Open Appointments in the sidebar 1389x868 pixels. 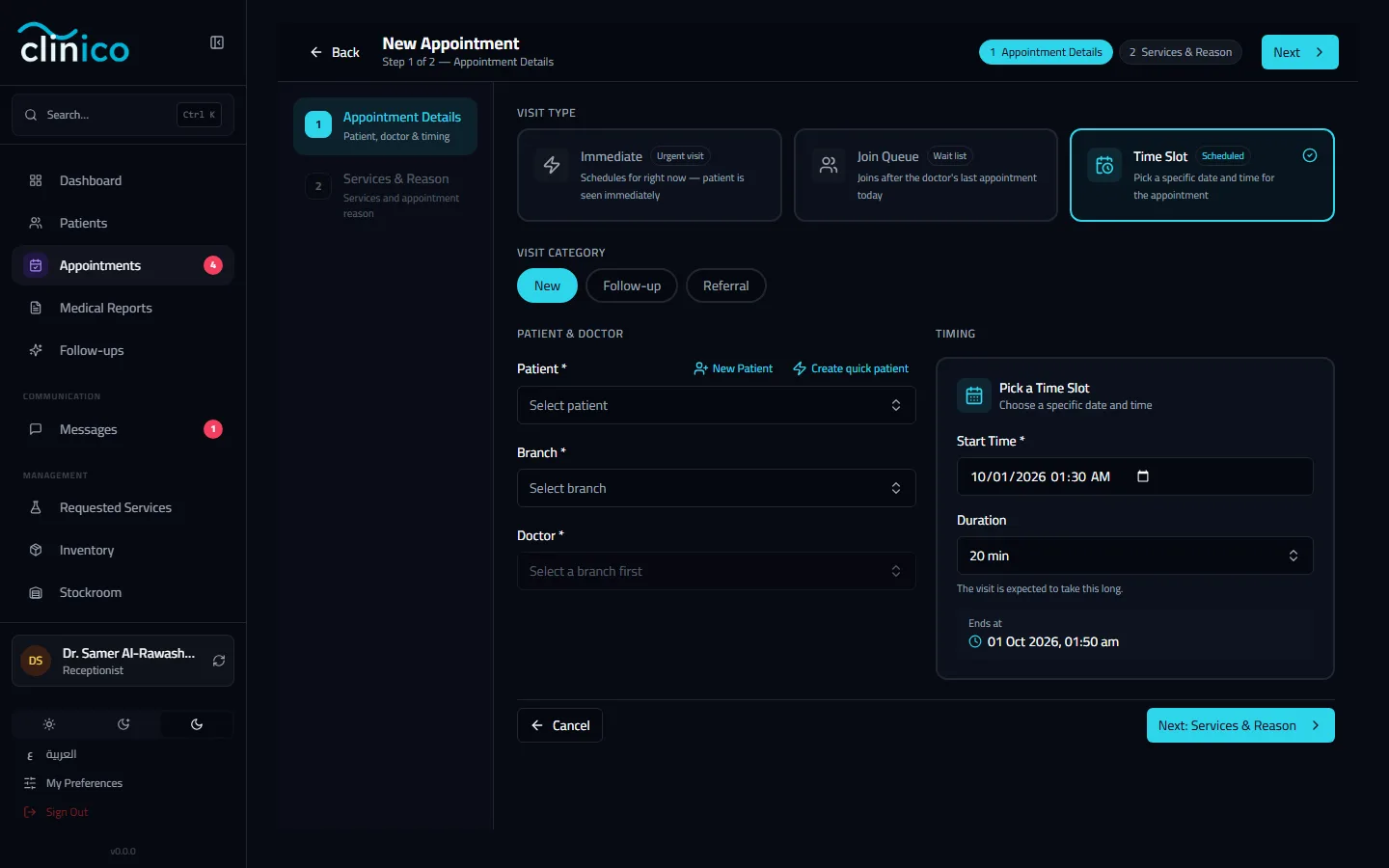(123, 265)
